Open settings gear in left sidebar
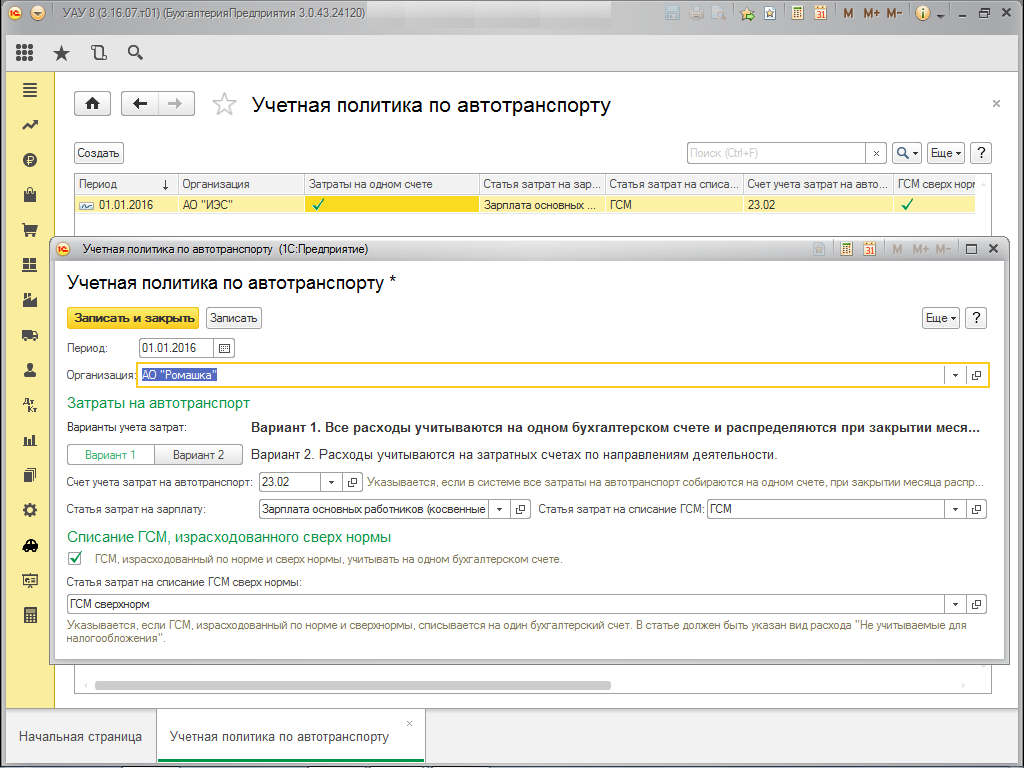The width and height of the screenshot is (1024, 768). point(30,510)
